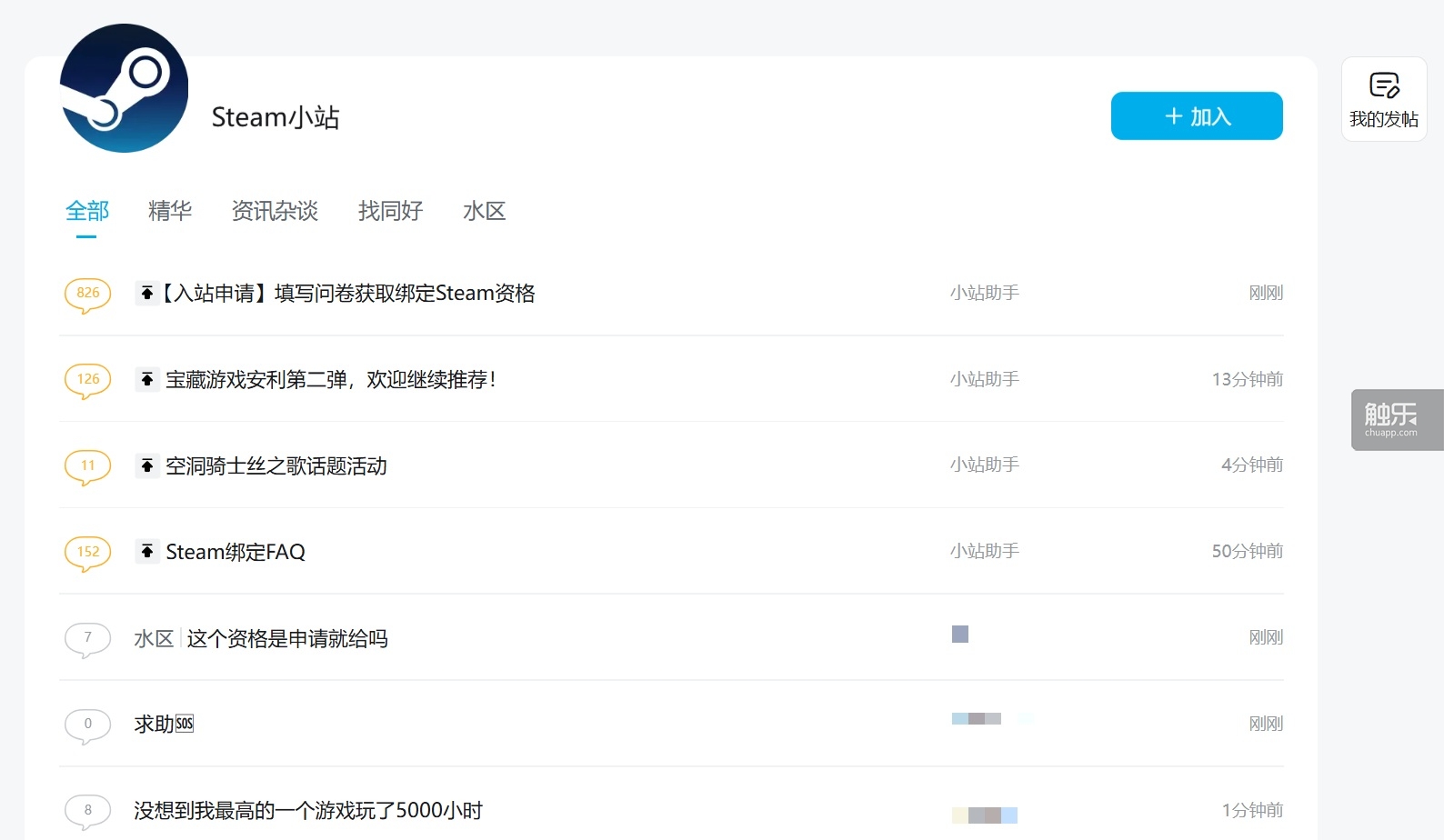Open the 我的发帖 edit icon

tap(1384, 85)
